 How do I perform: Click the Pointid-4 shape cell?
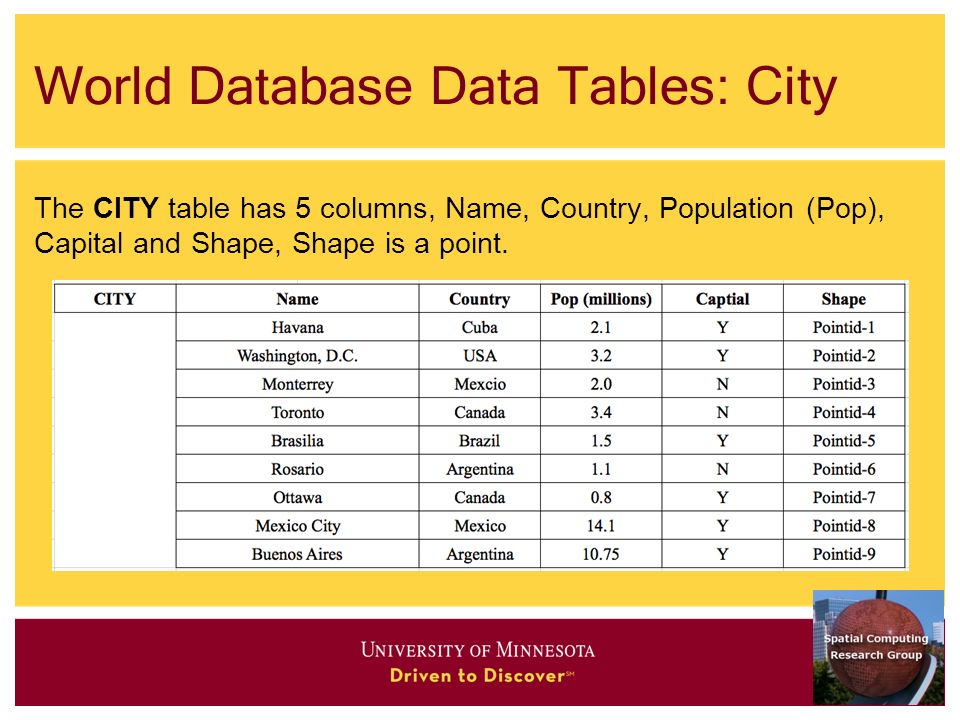click(x=844, y=413)
